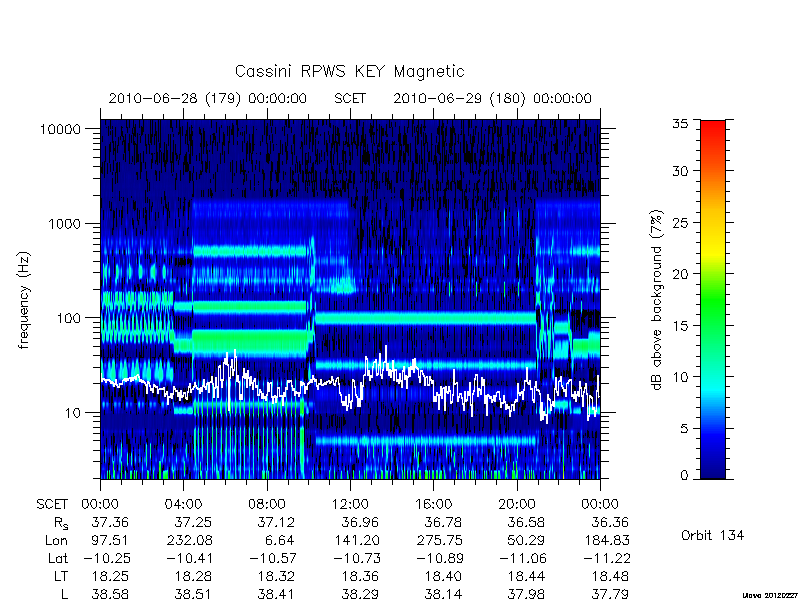Click the Lon value '141.20'
The image size is (800, 600).
point(356,540)
